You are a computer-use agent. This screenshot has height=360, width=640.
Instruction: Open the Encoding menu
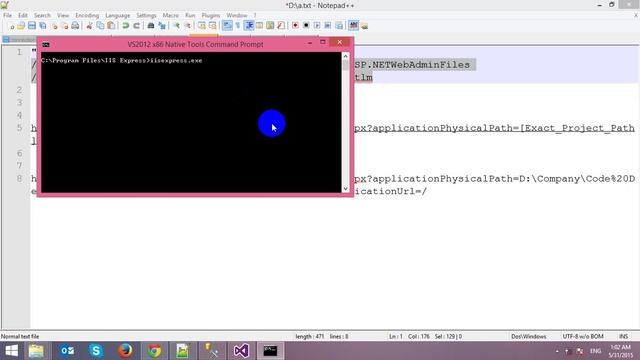[x=87, y=16]
